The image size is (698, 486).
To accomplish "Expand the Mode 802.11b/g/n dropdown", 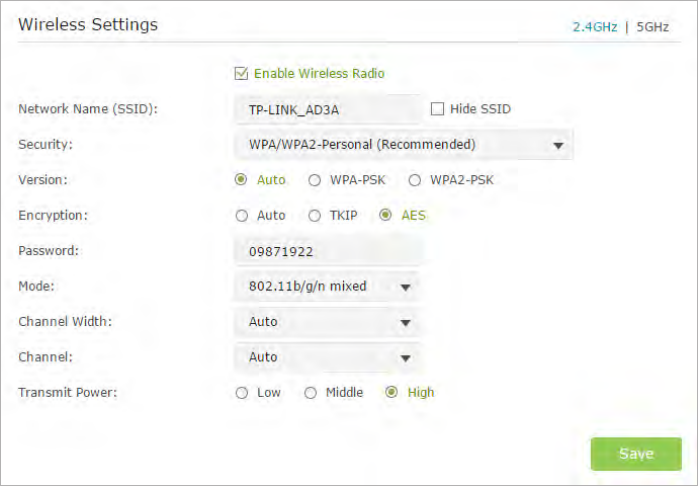I will (326, 286).
